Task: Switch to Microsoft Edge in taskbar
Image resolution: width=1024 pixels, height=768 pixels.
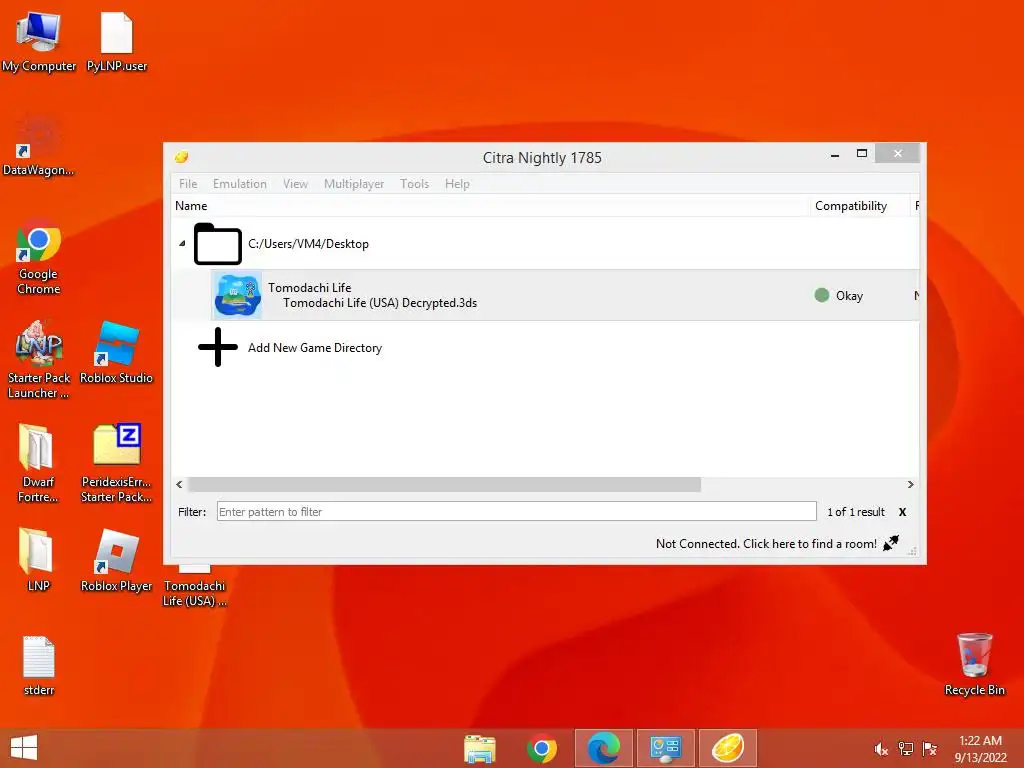Action: (603, 748)
